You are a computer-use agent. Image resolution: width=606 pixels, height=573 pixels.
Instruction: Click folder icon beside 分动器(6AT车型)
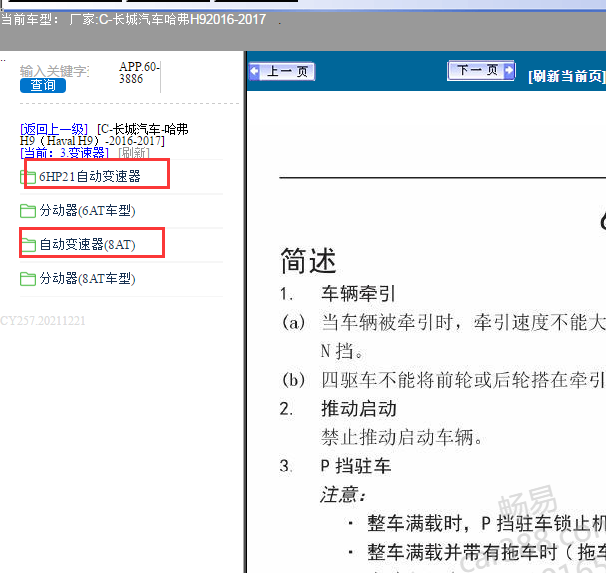28,211
